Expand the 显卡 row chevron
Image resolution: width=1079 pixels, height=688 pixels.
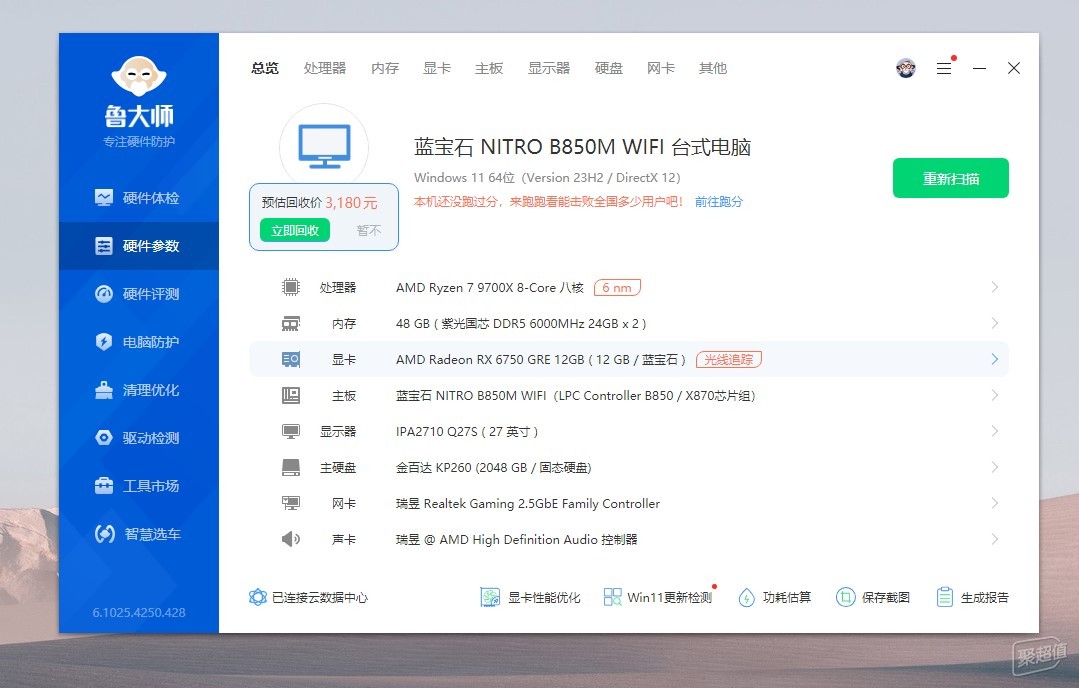pyautogui.click(x=994, y=359)
